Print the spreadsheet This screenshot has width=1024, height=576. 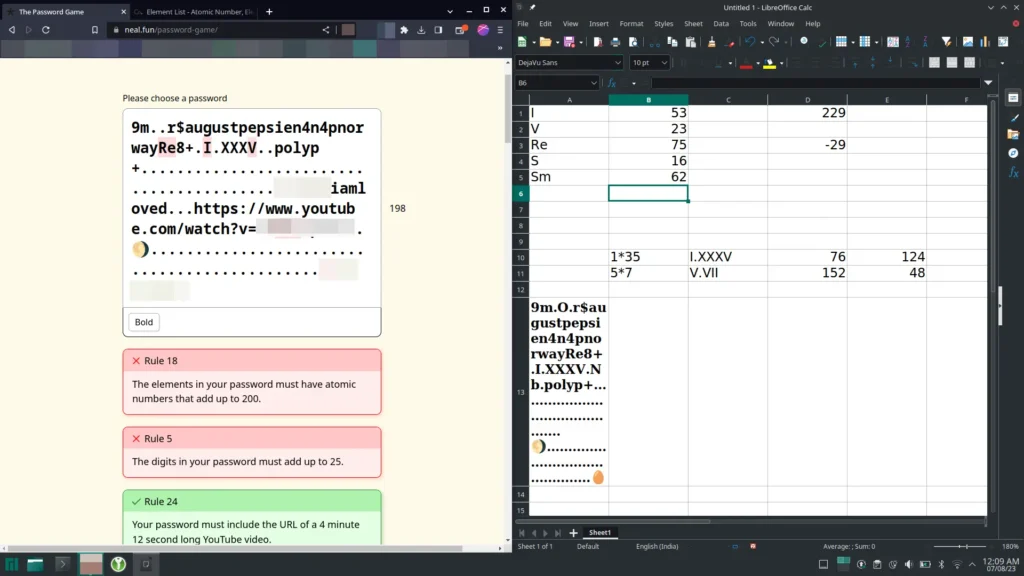click(x=615, y=42)
